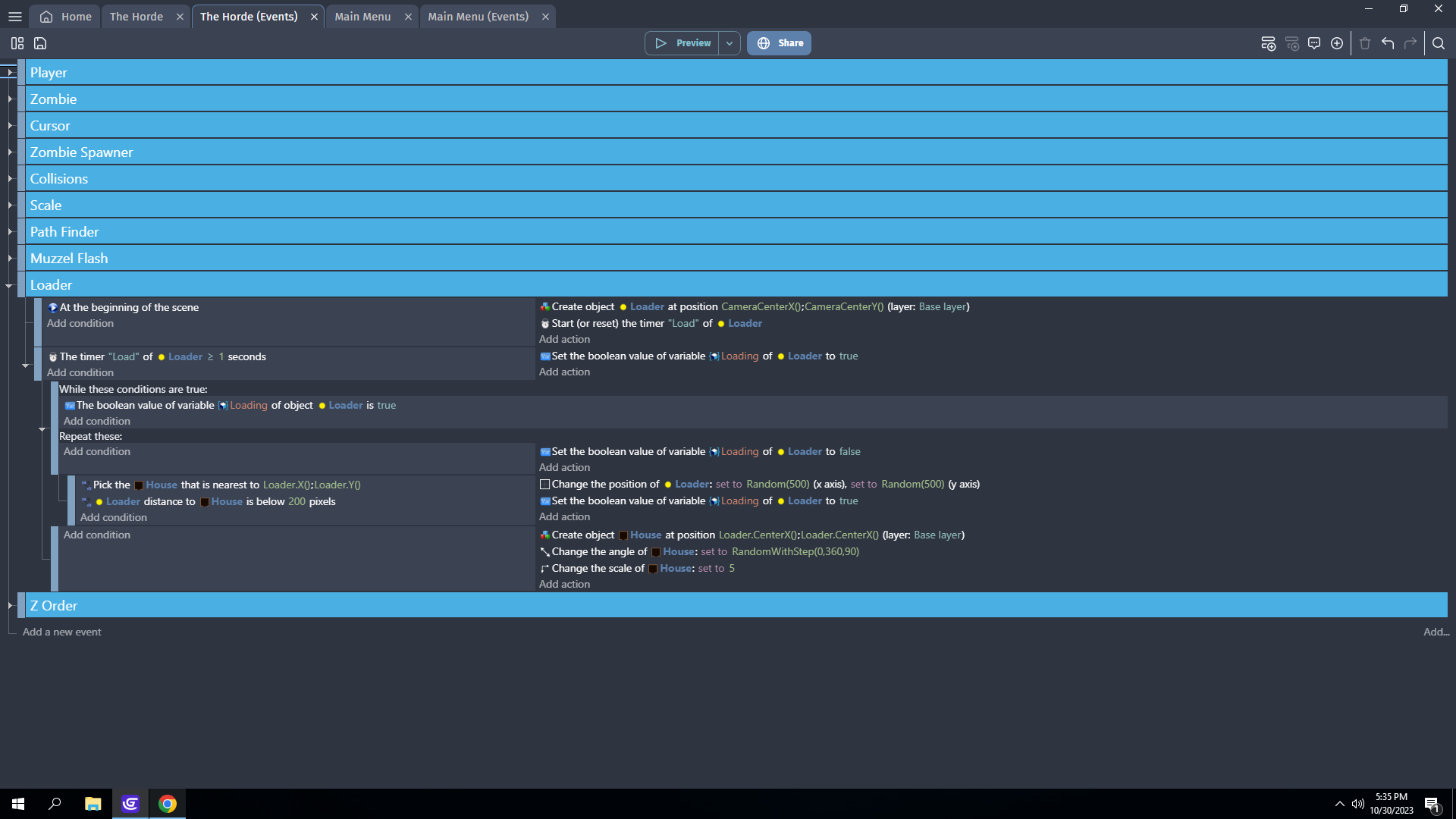The height and width of the screenshot is (819, 1456).
Task: Open the Preview options dropdown arrow
Action: [729, 42]
